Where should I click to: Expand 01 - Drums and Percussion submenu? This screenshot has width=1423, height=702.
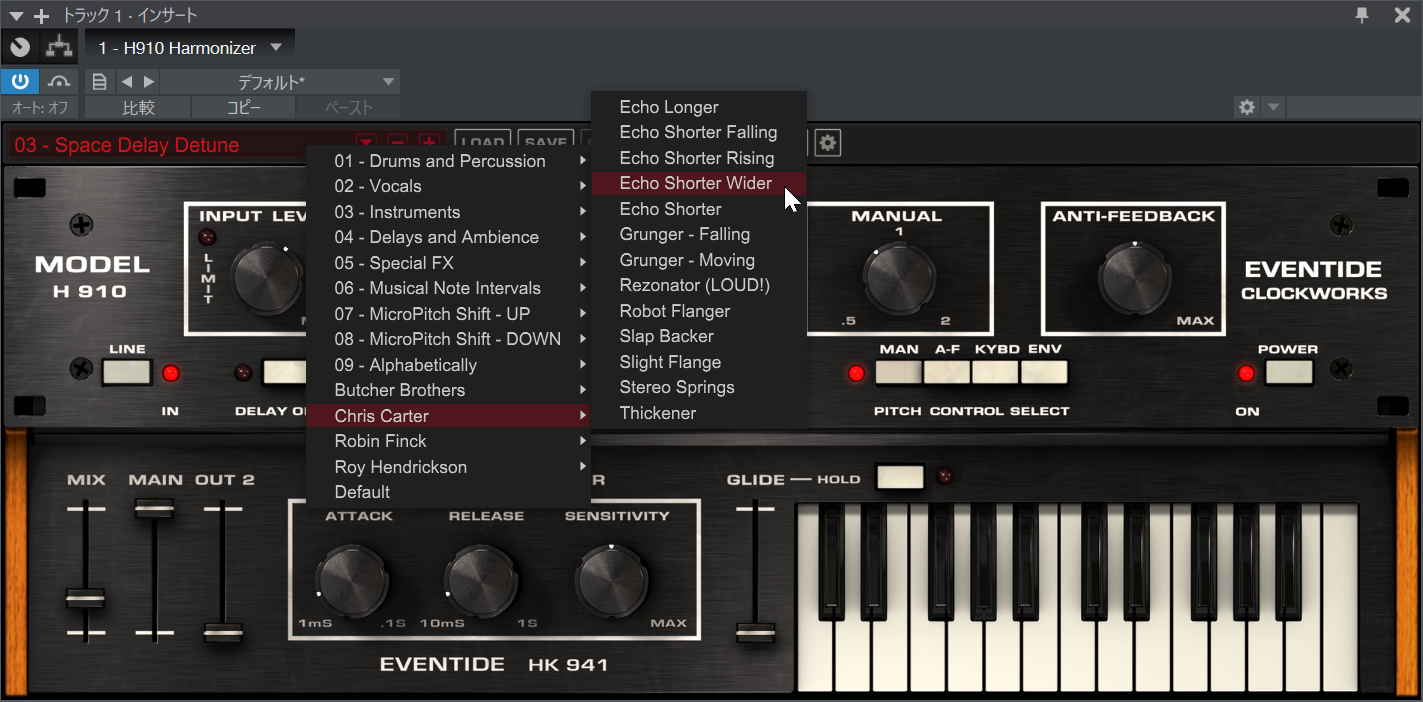[x=449, y=161]
